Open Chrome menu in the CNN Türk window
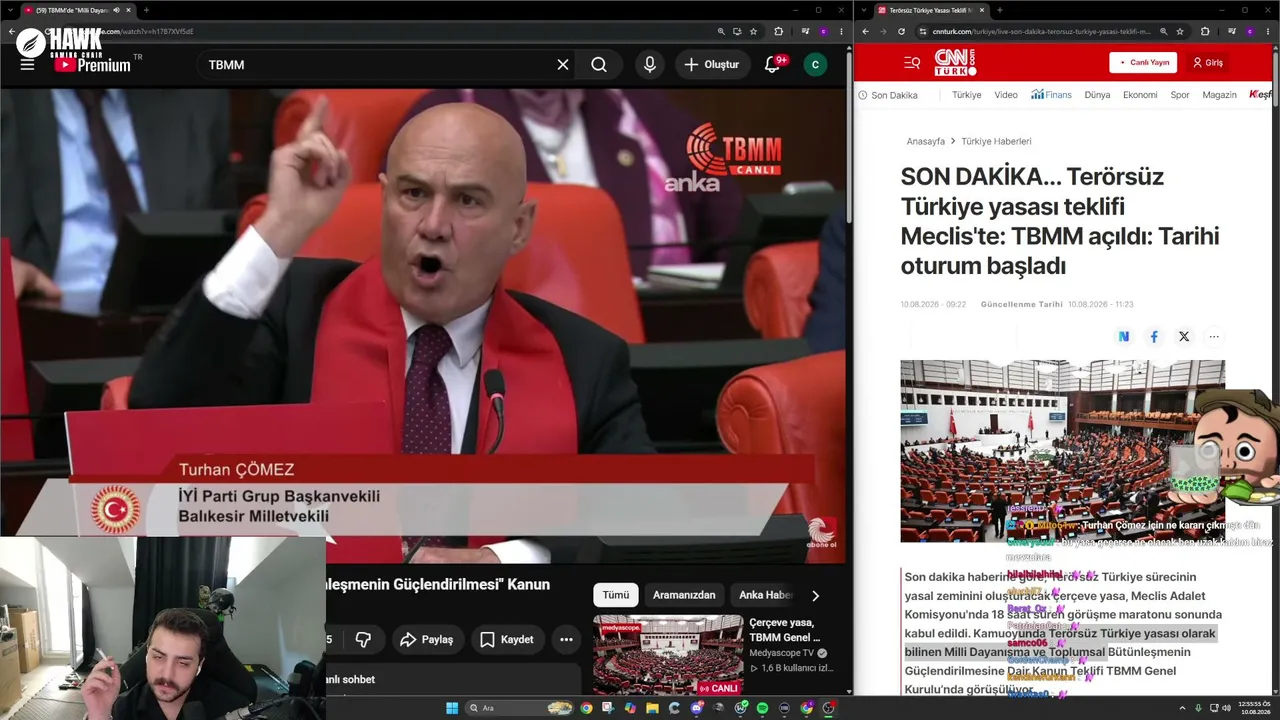This screenshot has height=720, width=1280. (x=1268, y=32)
